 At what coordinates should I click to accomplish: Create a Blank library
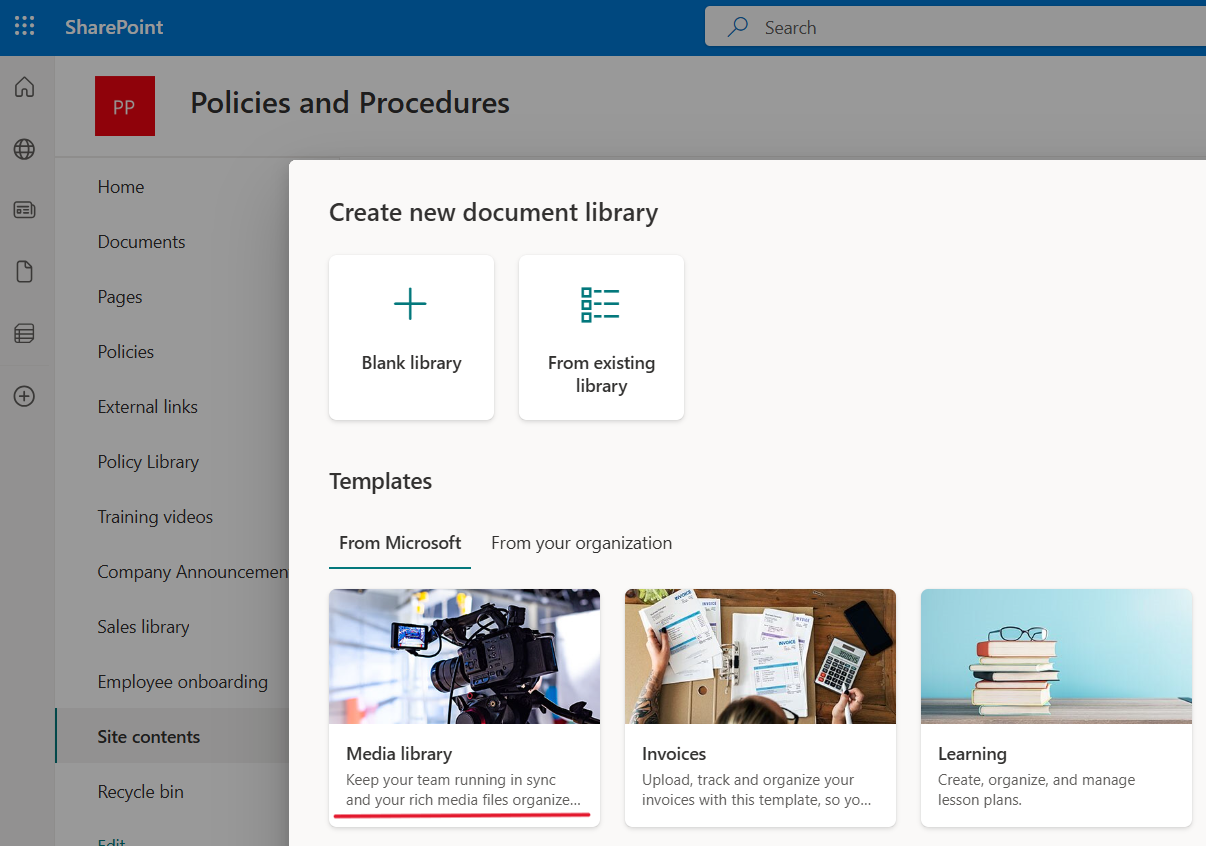(x=411, y=336)
